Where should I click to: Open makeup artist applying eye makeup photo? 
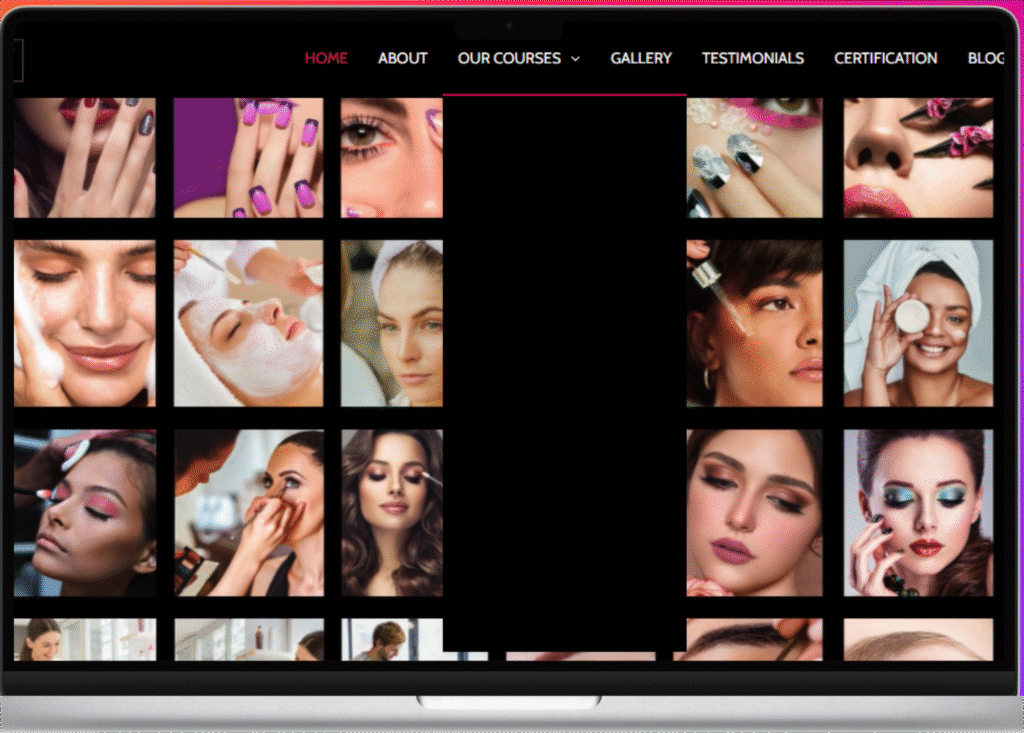tap(248, 513)
